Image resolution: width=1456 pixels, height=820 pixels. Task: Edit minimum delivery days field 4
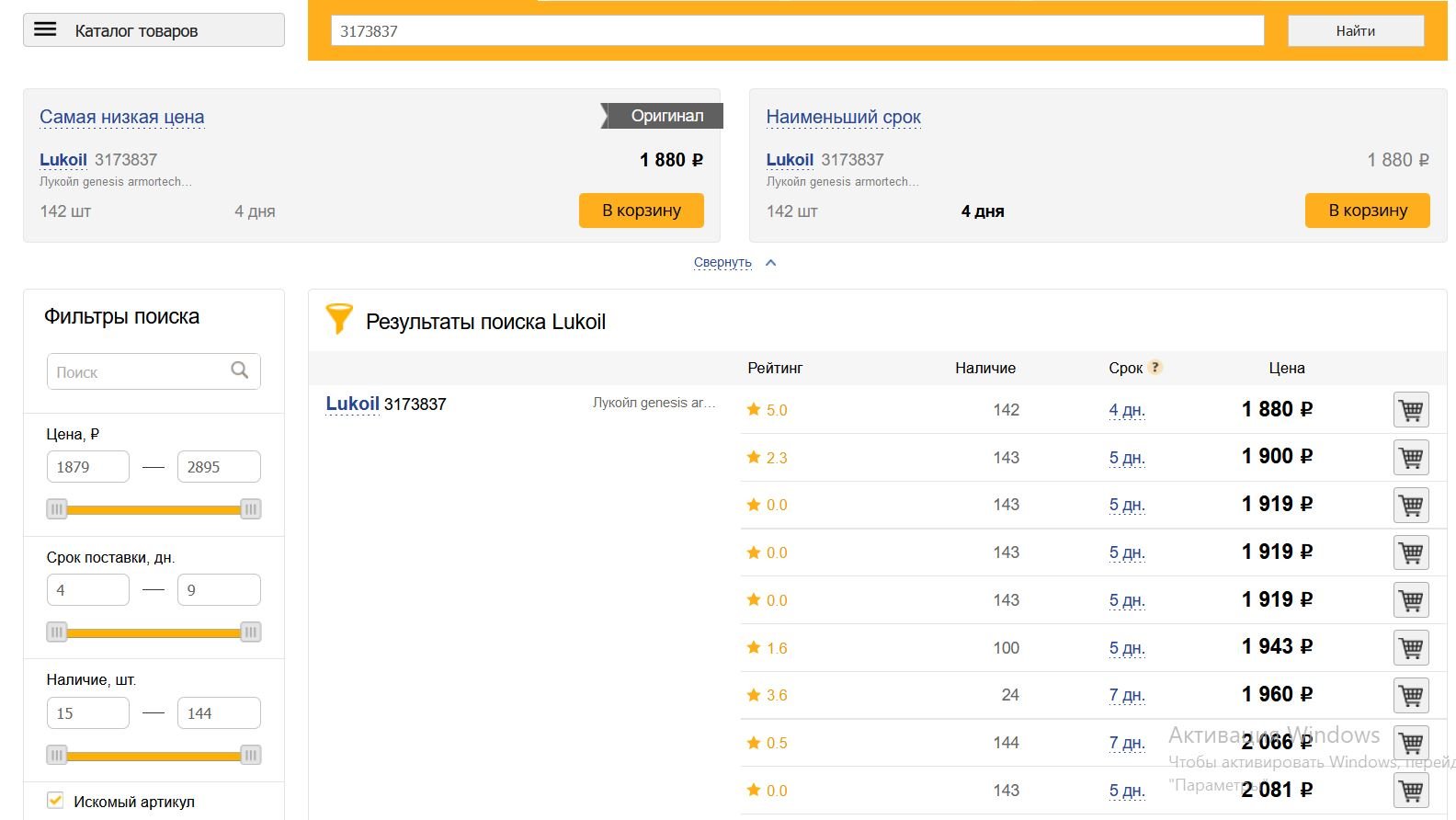tap(88, 590)
